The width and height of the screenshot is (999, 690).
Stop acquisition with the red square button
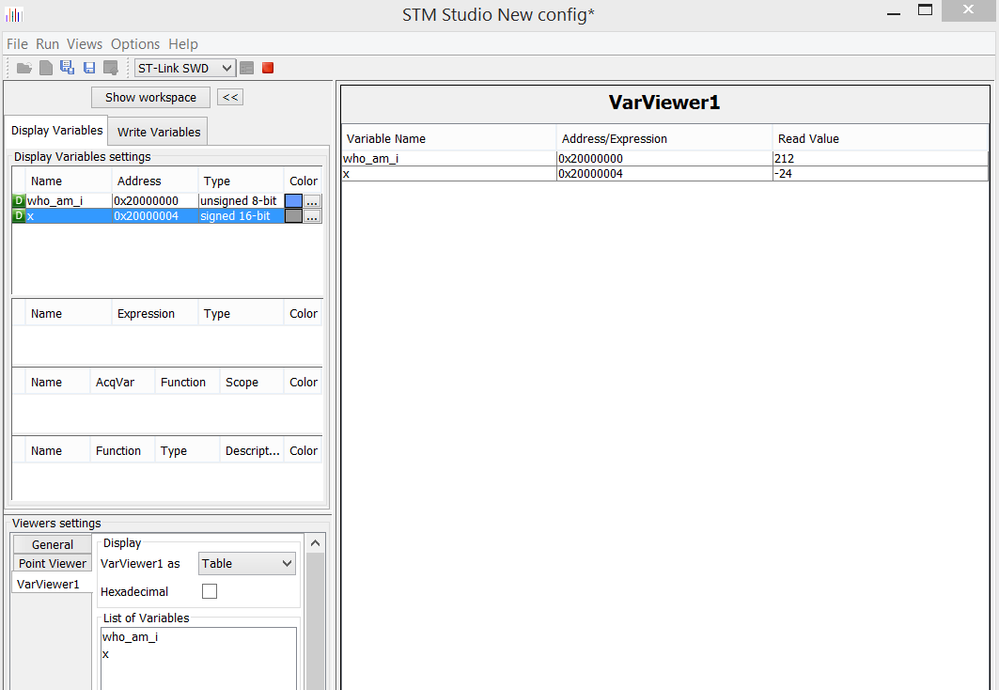click(x=268, y=68)
